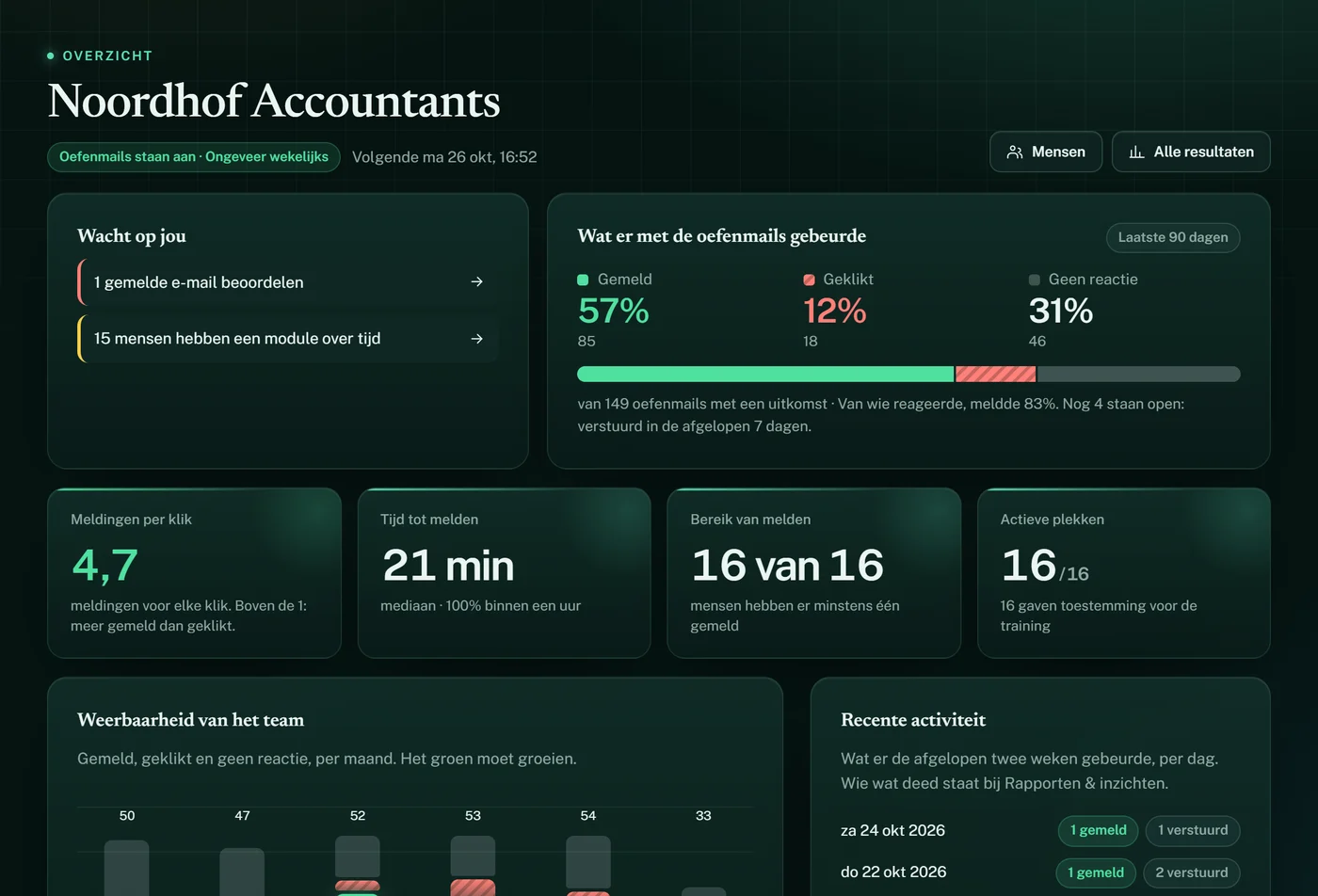Click arrow next to '15 mensen hebben een module'
Viewport: 1318px width, 896px height.
point(477,339)
